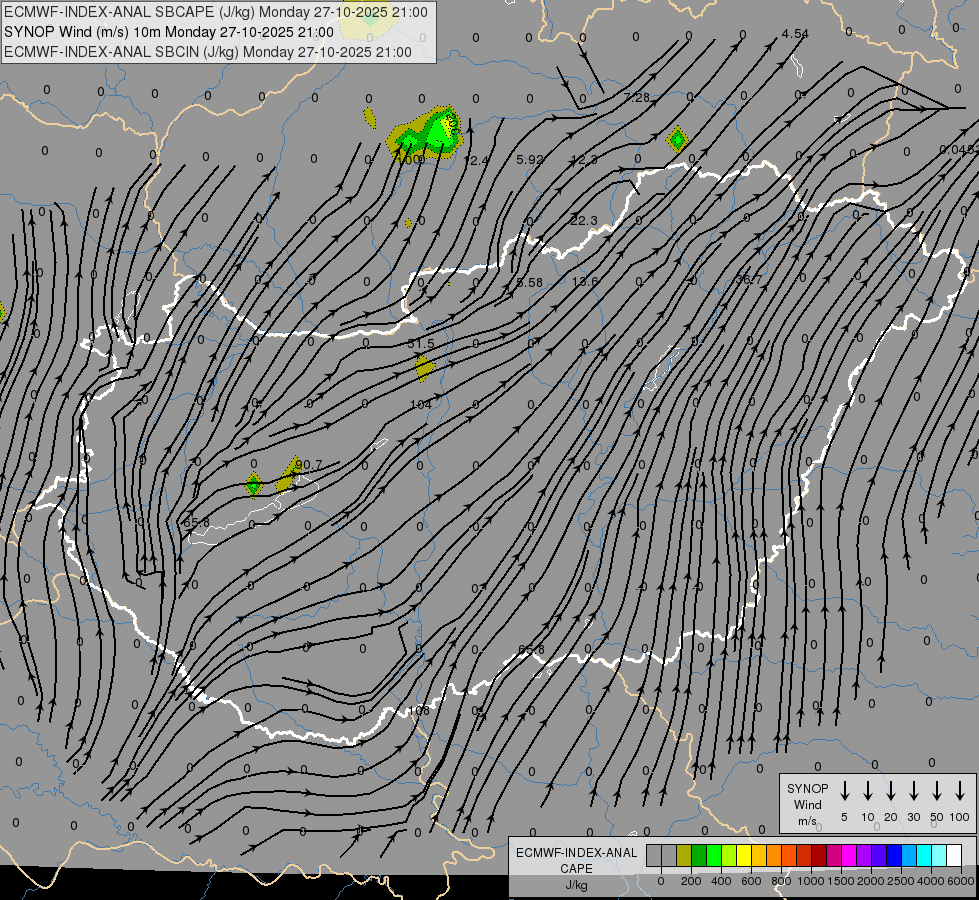Pick the olive swatch in the CAPE legend
The image size is (979, 900).
[684, 856]
